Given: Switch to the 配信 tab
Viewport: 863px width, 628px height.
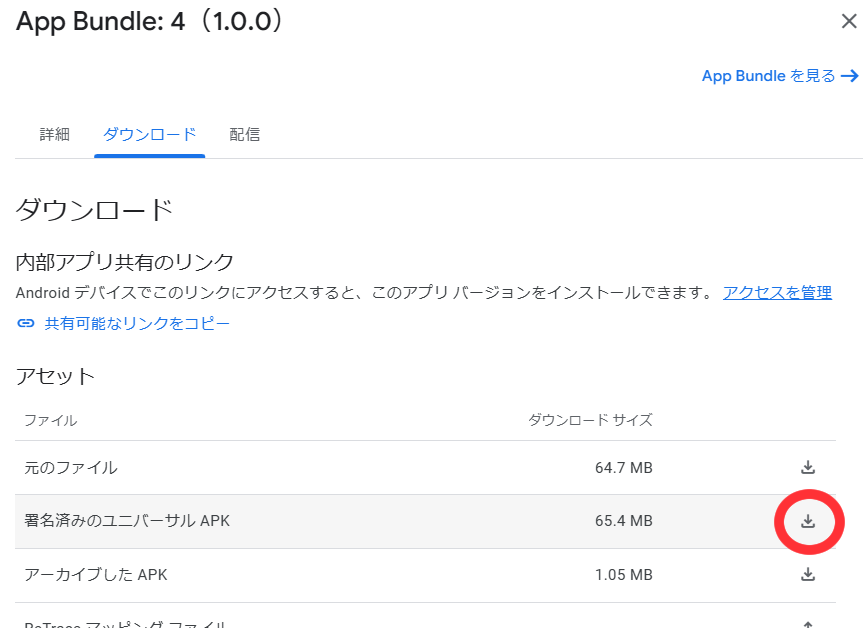Looking at the screenshot, I should 245,134.
